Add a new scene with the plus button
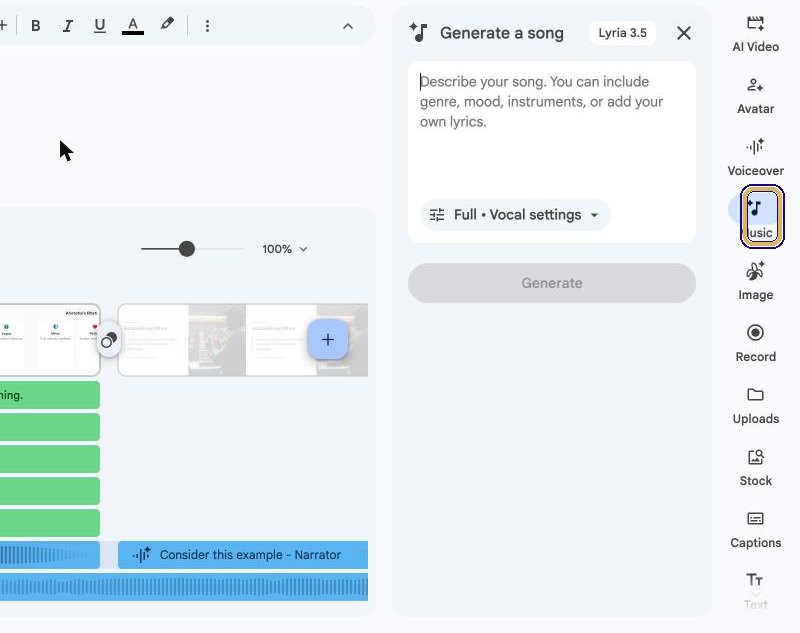The width and height of the screenshot is (800, 633). (x=328, y=340)
